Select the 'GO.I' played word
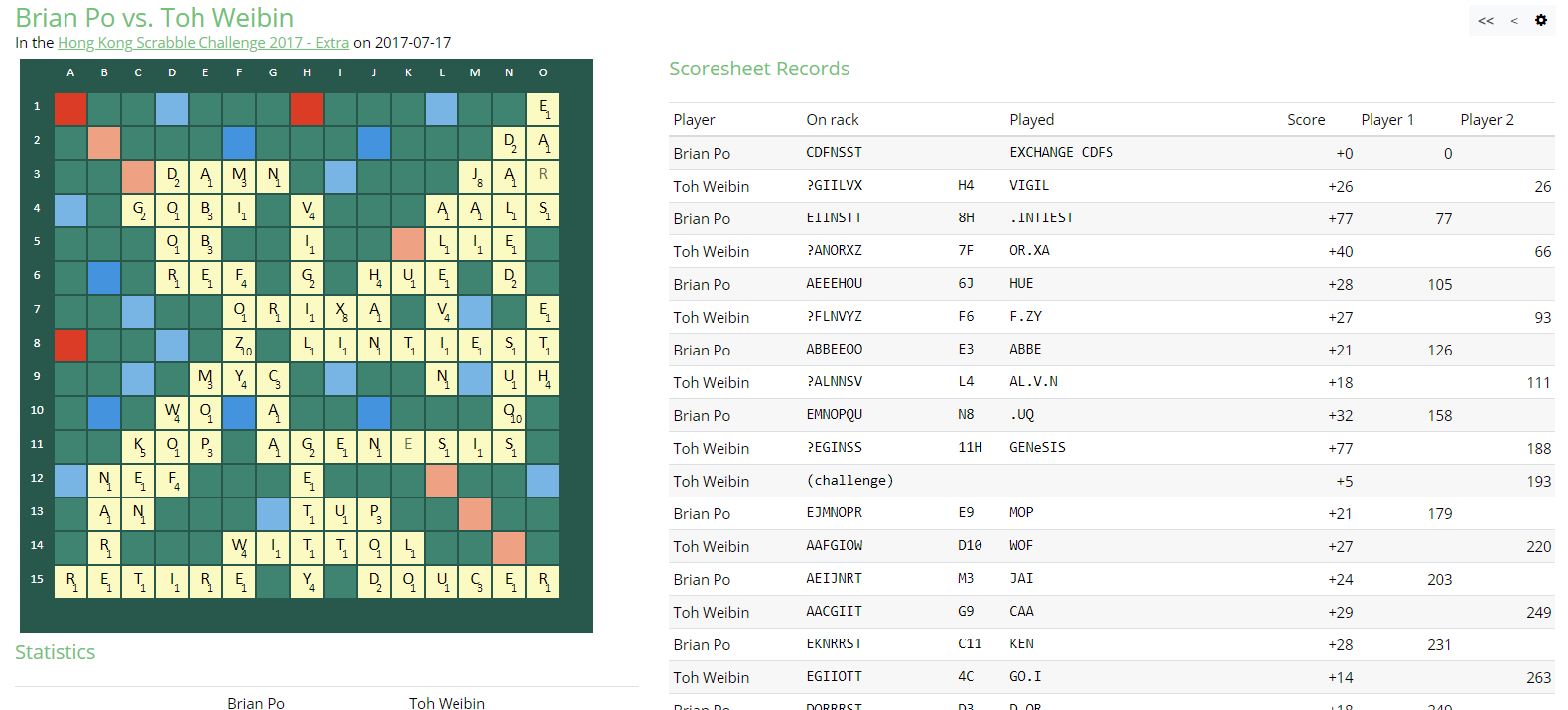1568x710 pixels. (x=1025, y=676)
